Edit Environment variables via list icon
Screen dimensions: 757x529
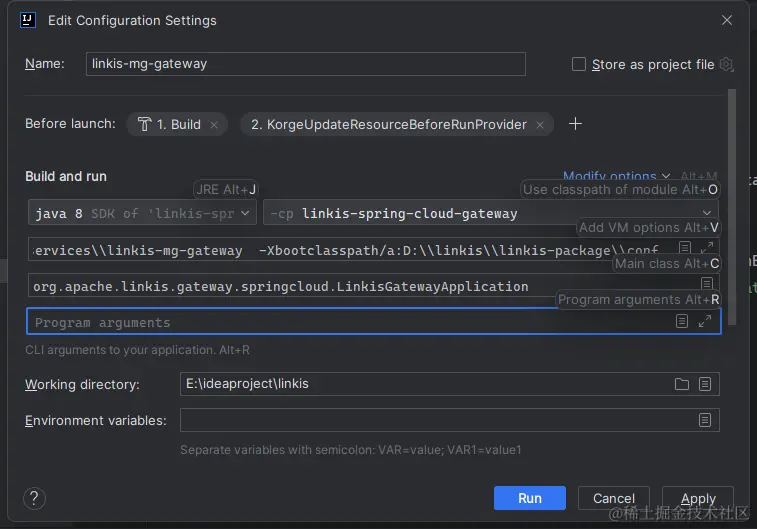(x=705, y=420)
